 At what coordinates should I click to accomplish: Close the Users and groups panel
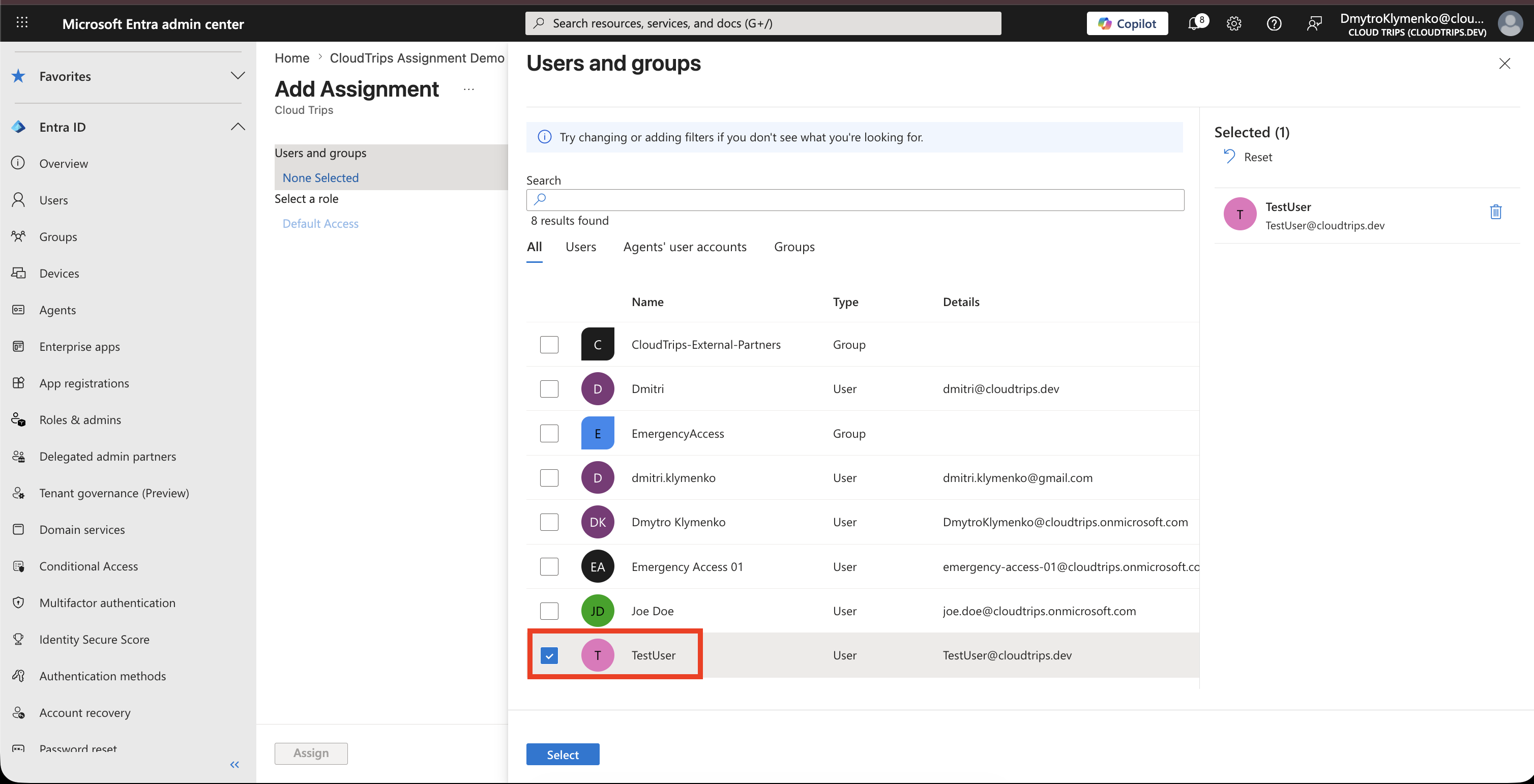1504,63
